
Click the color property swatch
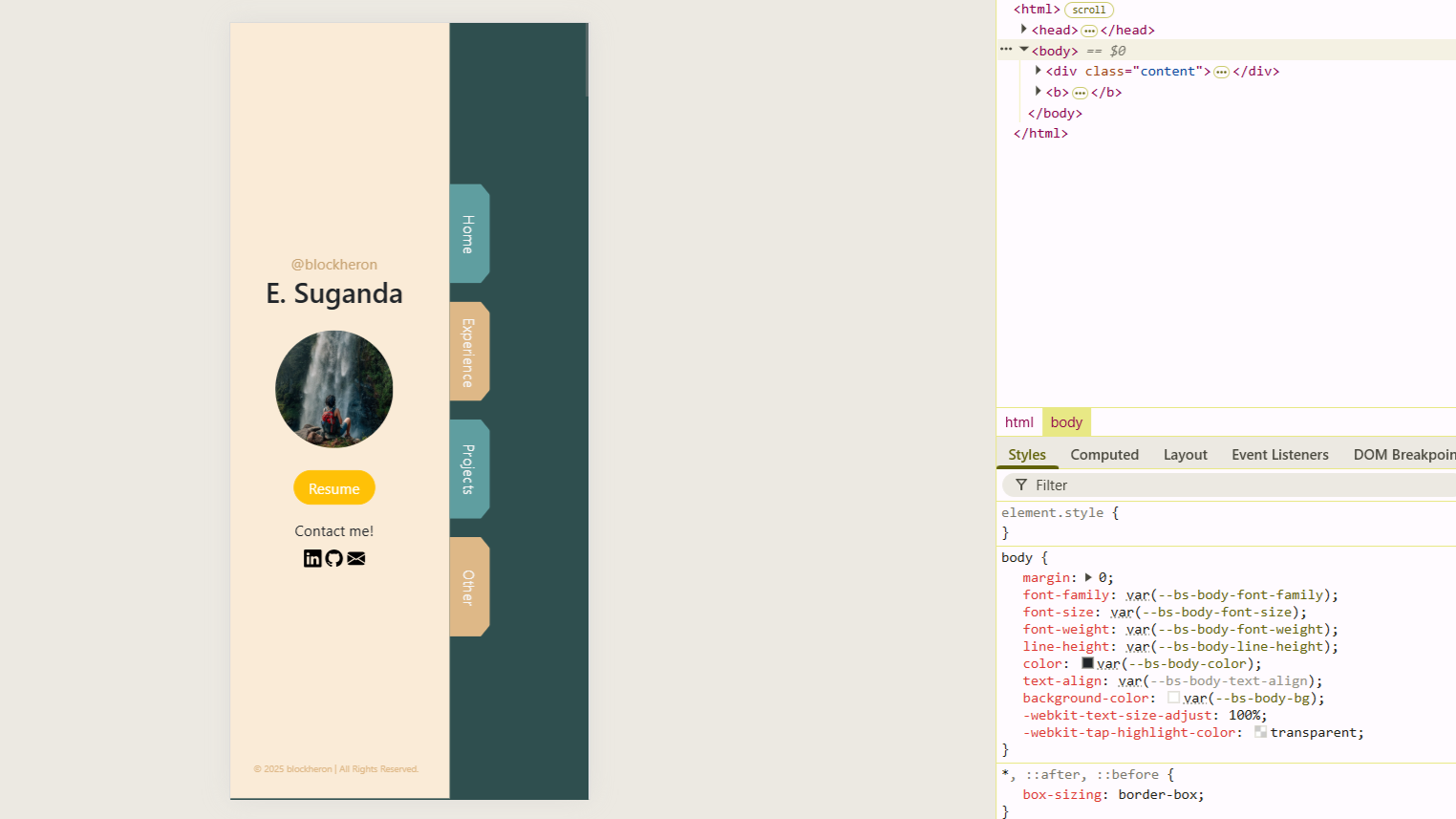(1087, 663)
